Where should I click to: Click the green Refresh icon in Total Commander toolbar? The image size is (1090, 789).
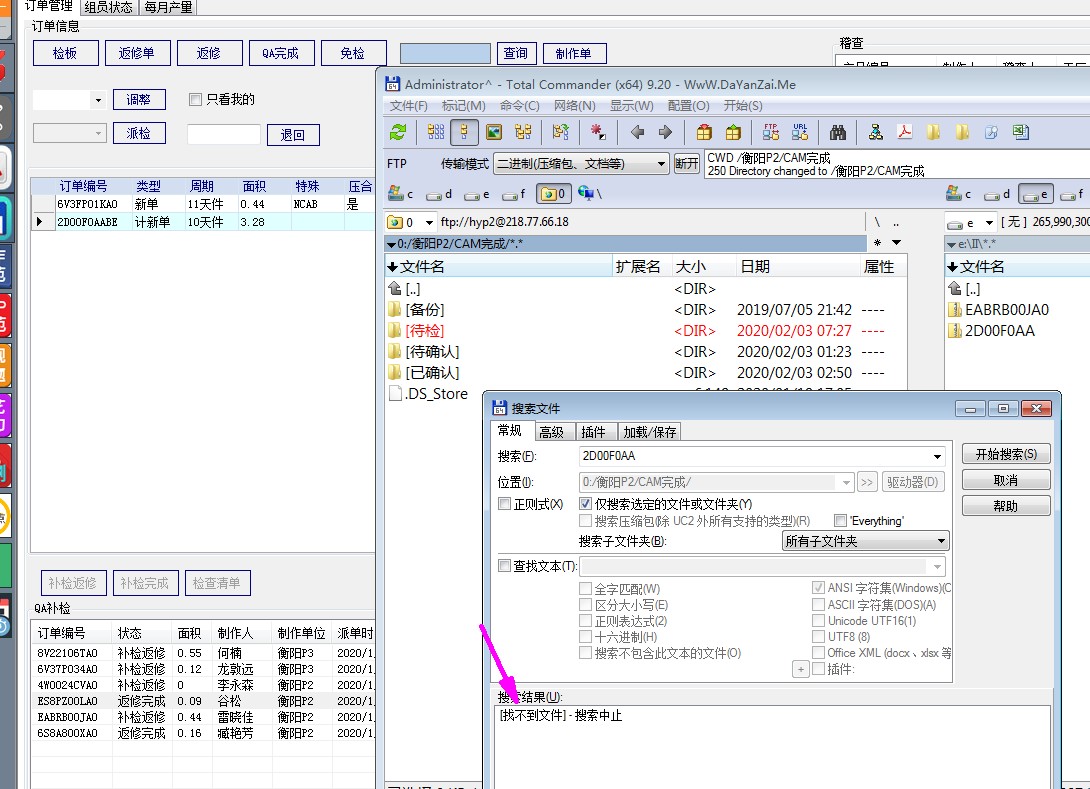click(398, 132)
